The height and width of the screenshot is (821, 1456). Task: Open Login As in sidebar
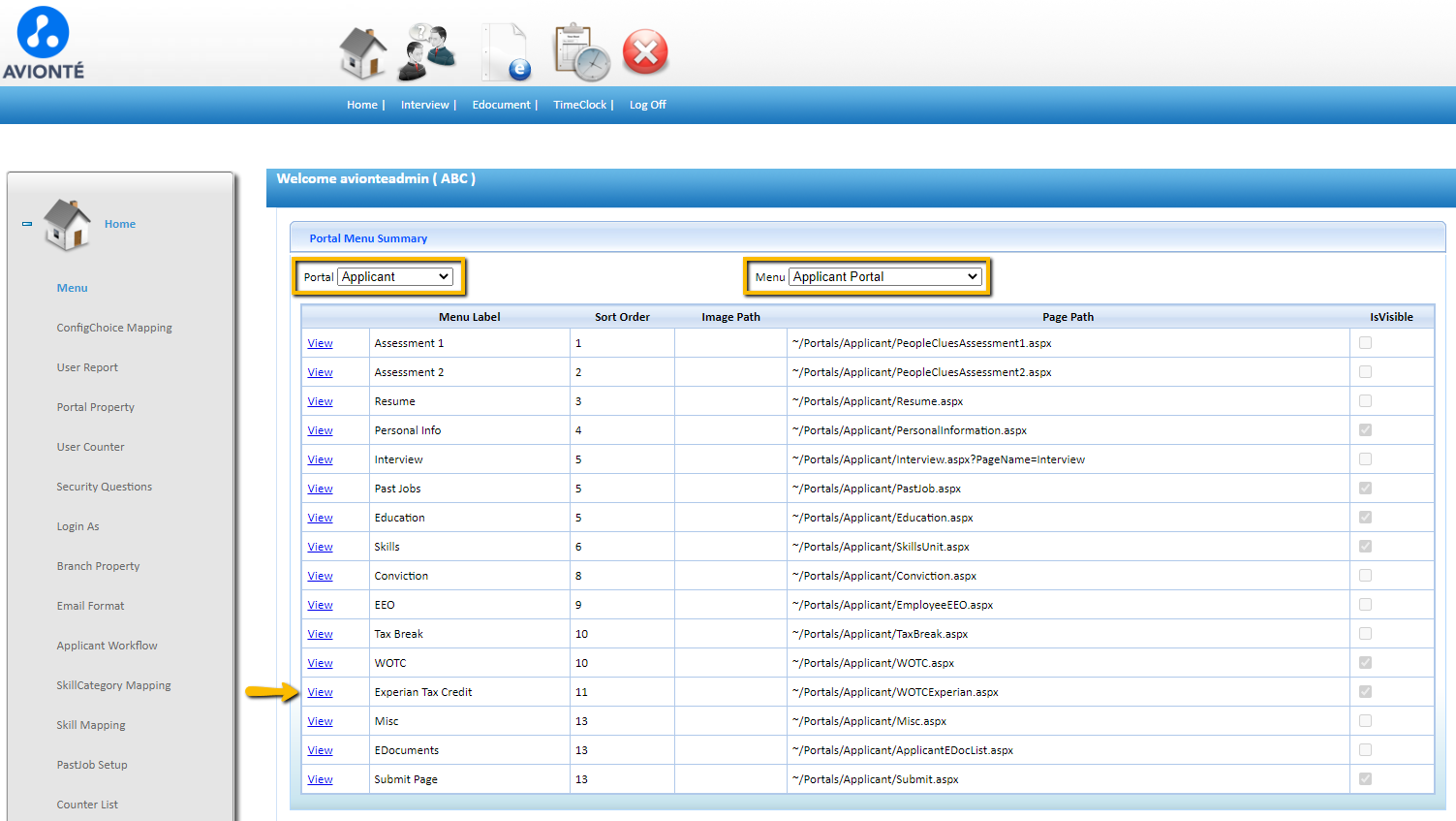77,526
